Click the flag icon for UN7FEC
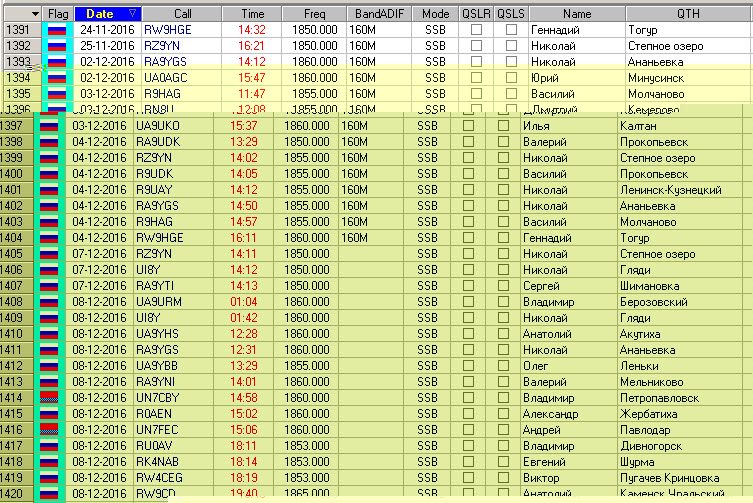This screenshot has width=753, height=503. click(x=49, y=429)
